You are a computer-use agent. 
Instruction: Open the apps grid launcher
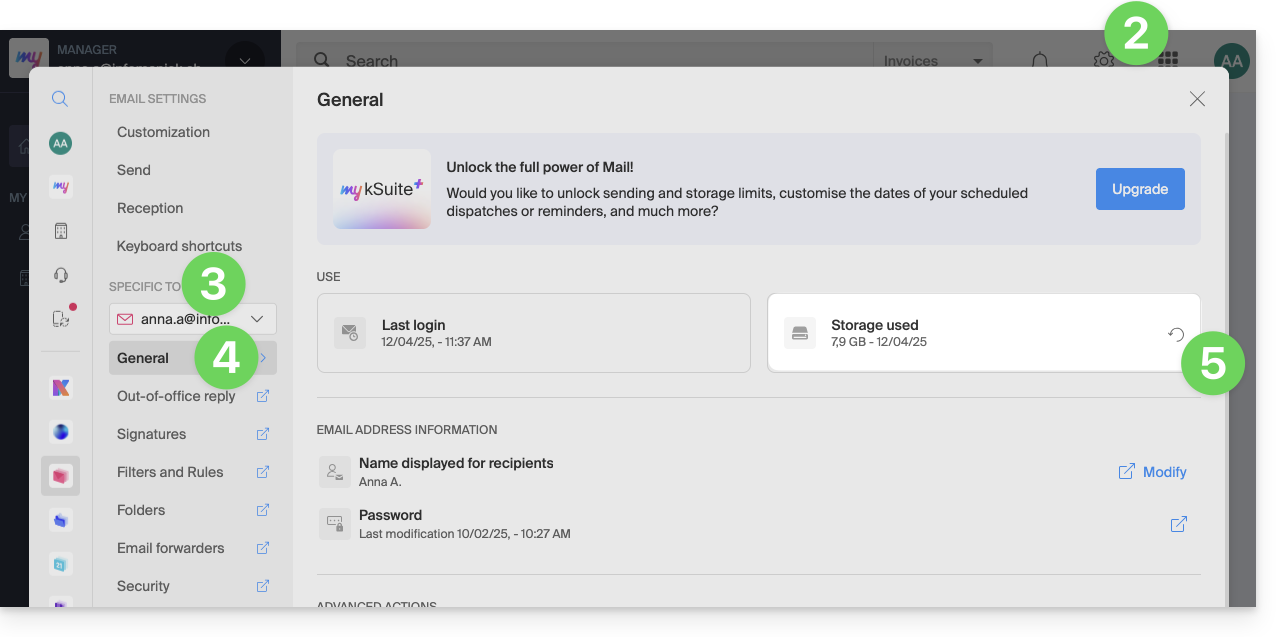pos(1168,60)
